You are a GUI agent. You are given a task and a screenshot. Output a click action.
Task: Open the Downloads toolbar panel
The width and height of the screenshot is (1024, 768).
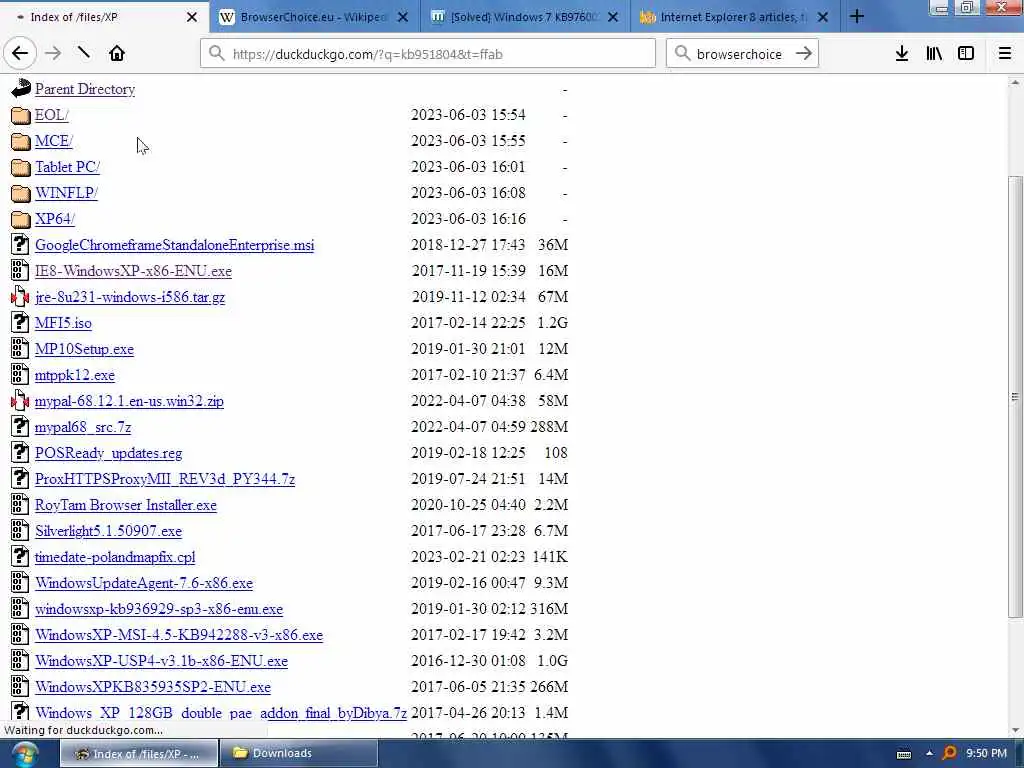(x=902, y=54)
